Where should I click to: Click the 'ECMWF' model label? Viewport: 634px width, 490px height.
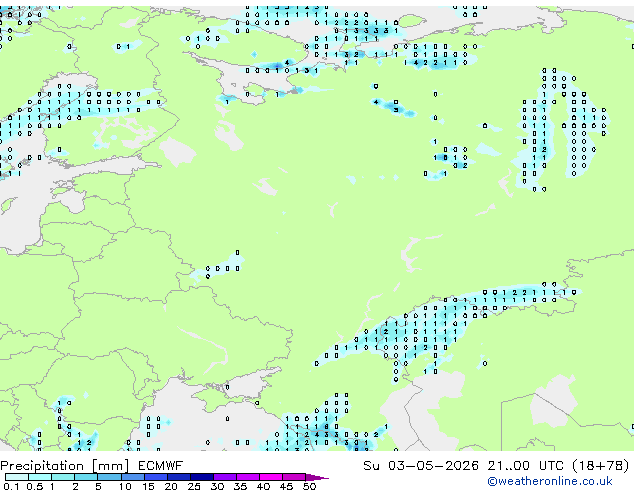[161, 466]
